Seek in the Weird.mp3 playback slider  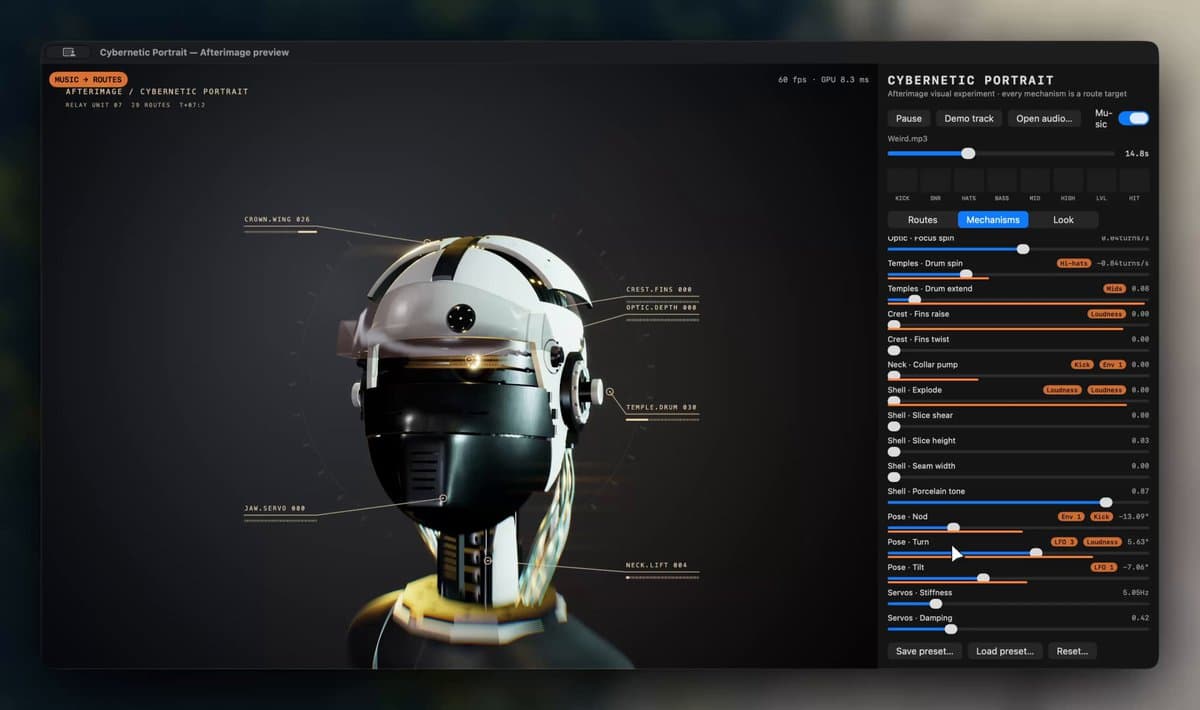pos(1001,153)
